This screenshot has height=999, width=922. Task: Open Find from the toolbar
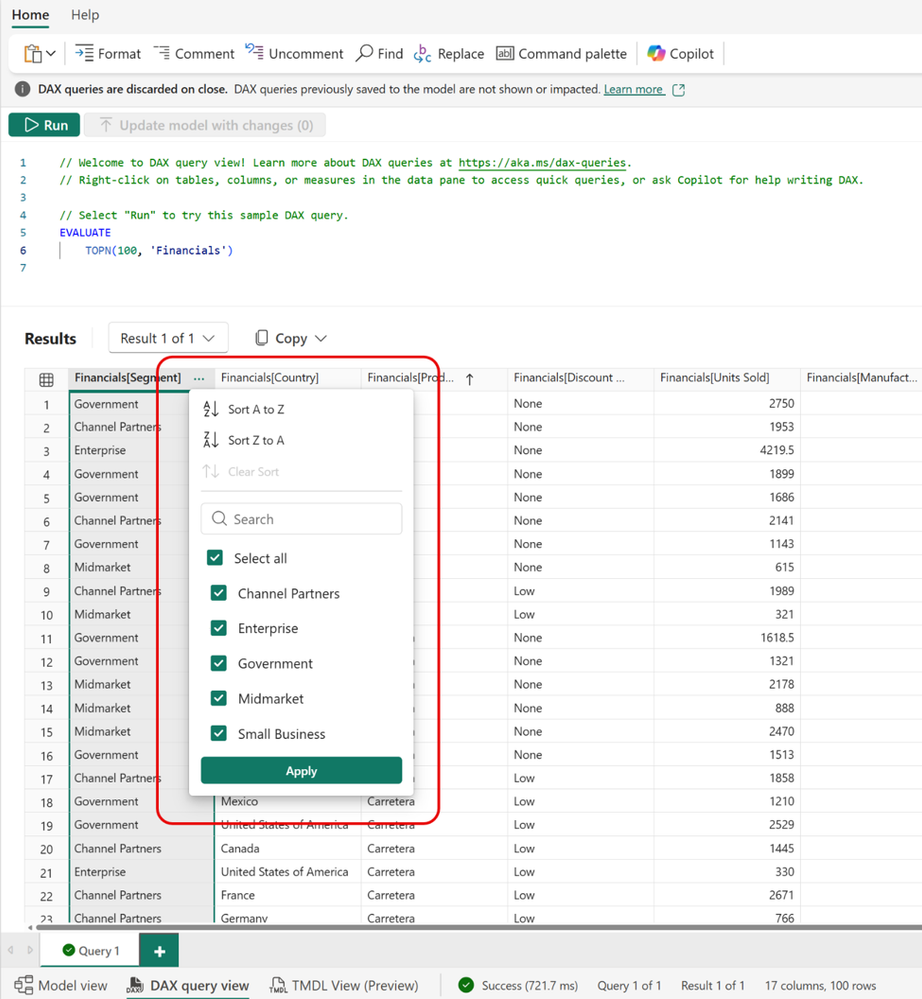tap(380, 54)
